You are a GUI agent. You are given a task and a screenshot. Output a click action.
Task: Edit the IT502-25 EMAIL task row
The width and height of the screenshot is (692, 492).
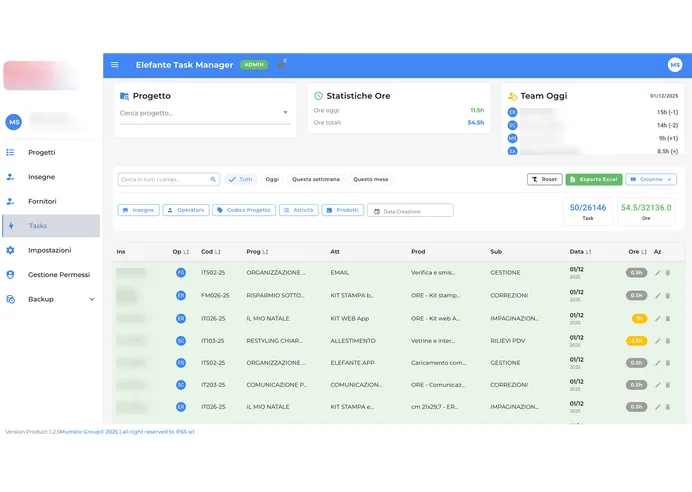coord(657,272)
